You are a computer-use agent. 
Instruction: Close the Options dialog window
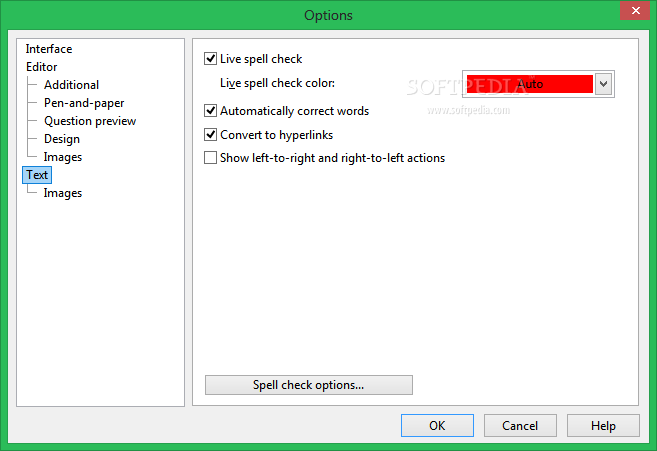[x=635, y=10]
